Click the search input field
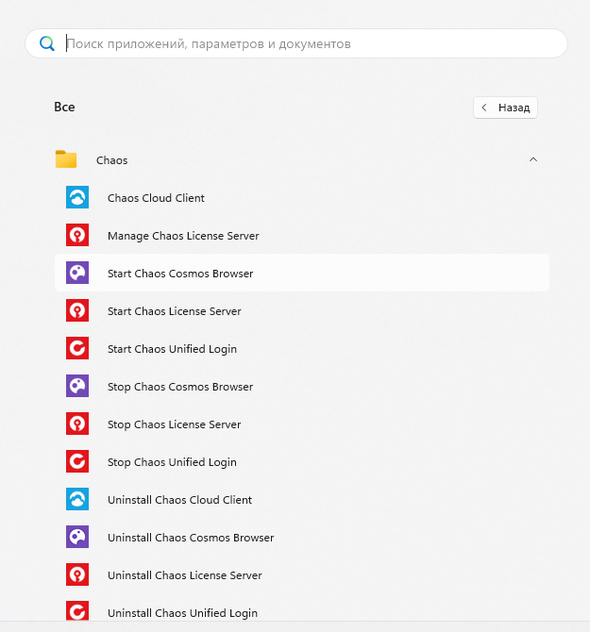Viewport: 590px width, 632px height. click(296, 44)
